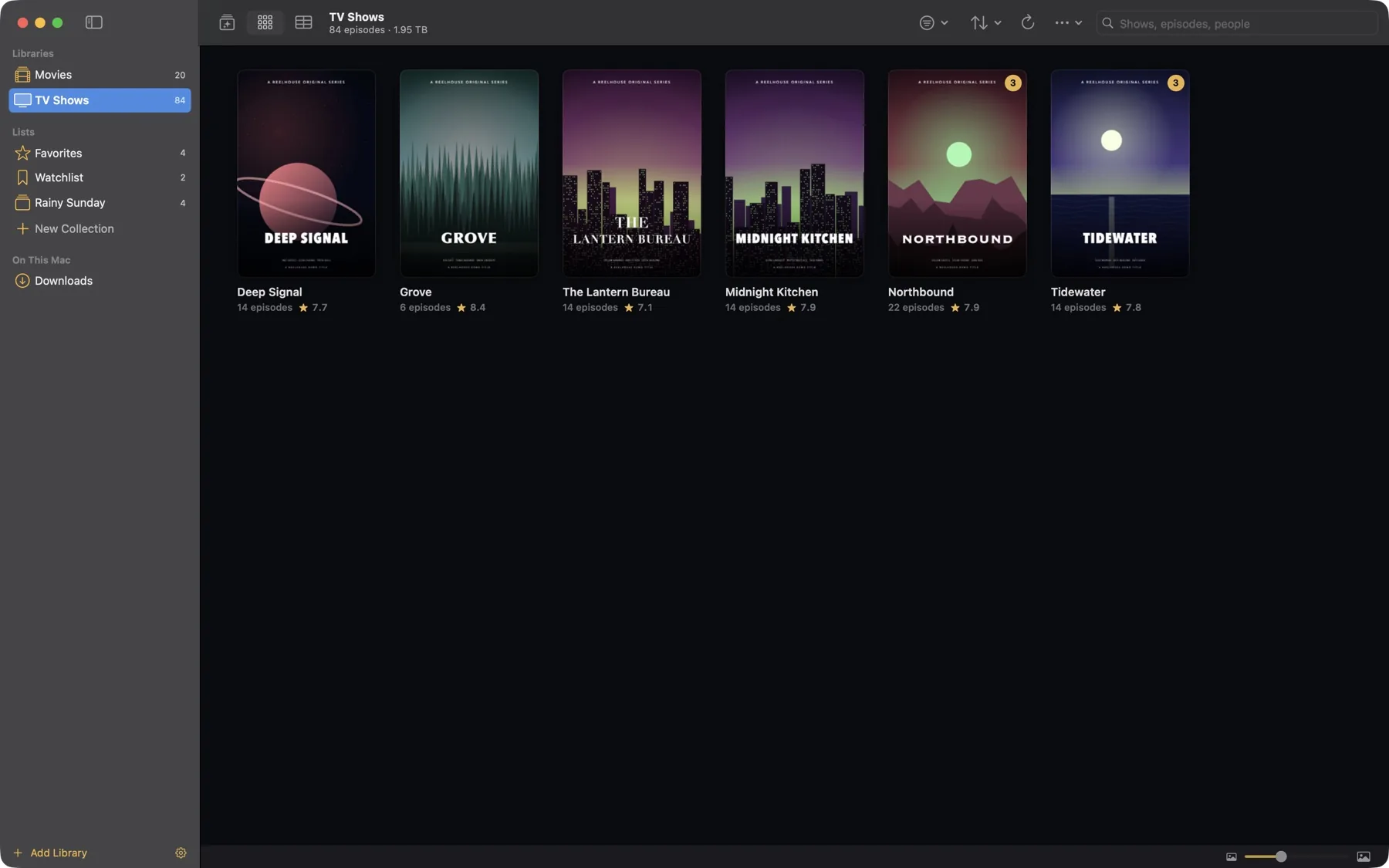Open the more options ellipsis menu
Screen dimensions: 1389x868
[1068, 22]
